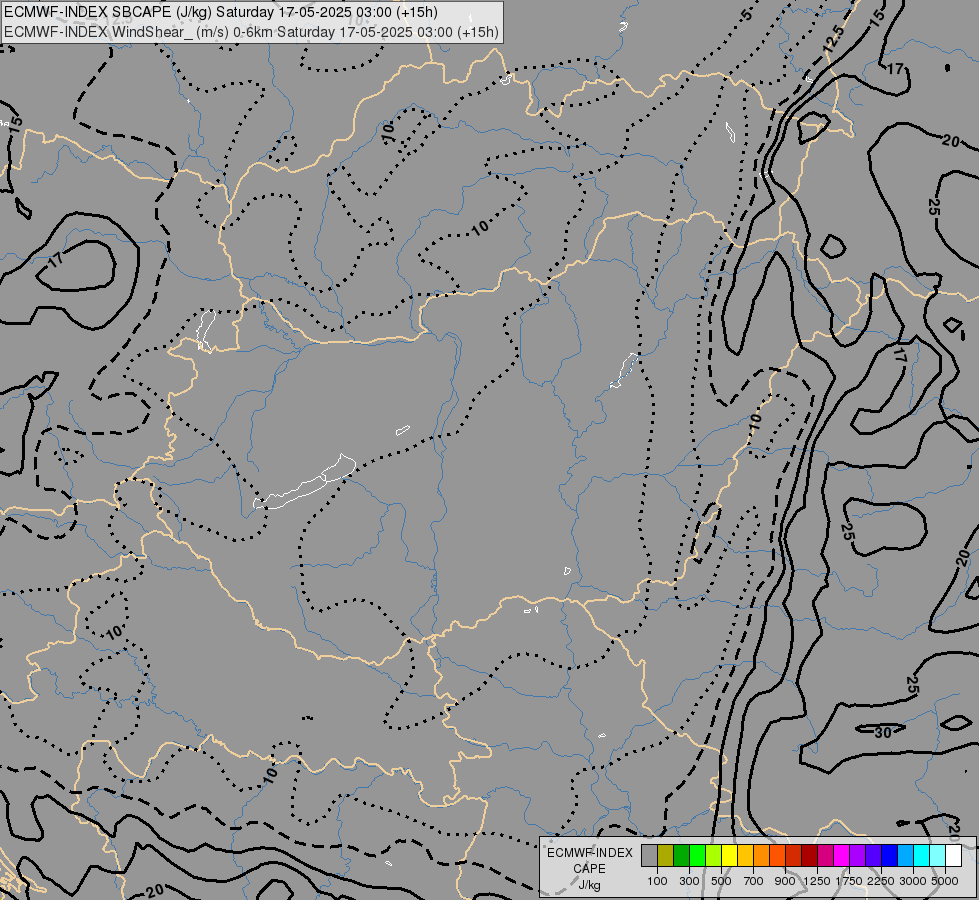Select the bright yellow legend swatch
979x900 pixels.
730,856
